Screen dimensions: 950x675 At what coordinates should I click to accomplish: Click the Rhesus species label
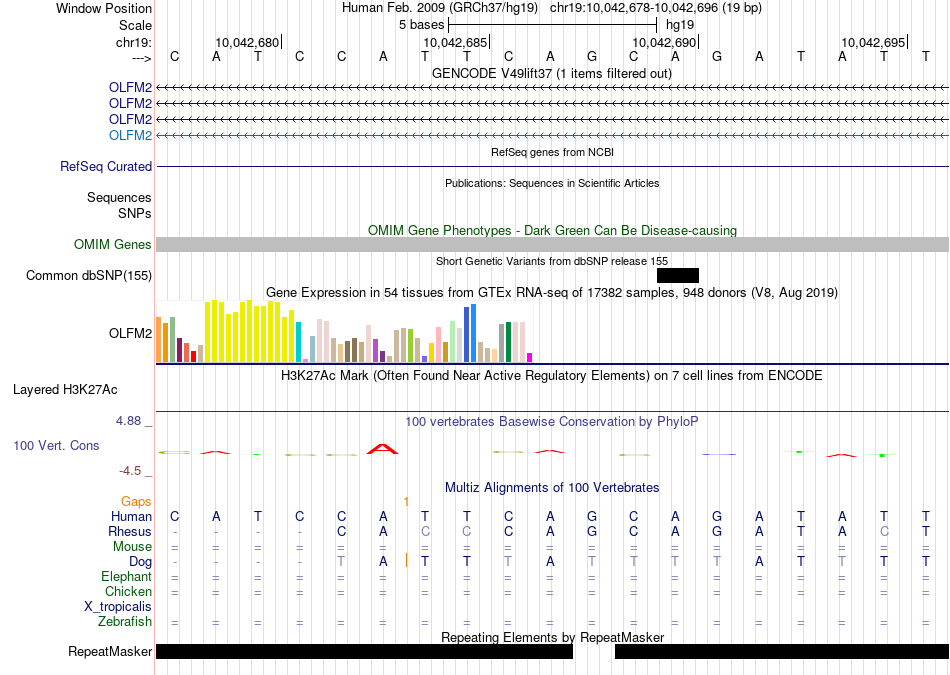(x=130, y=531)
